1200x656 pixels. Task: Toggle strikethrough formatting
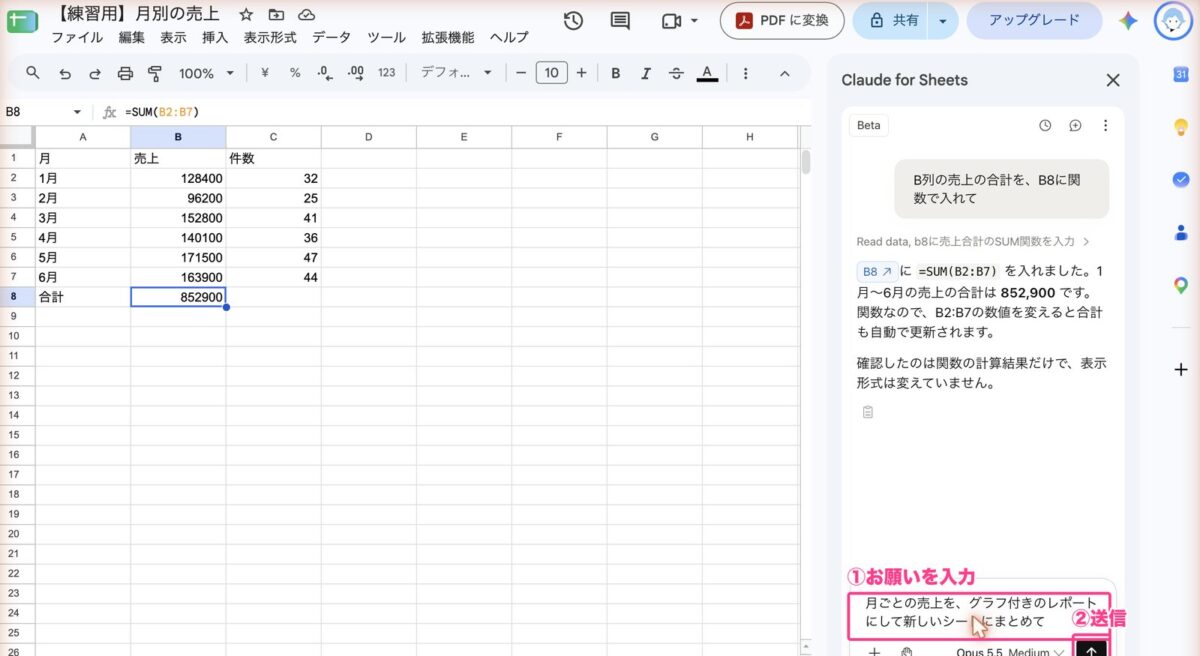coord(676,73)
